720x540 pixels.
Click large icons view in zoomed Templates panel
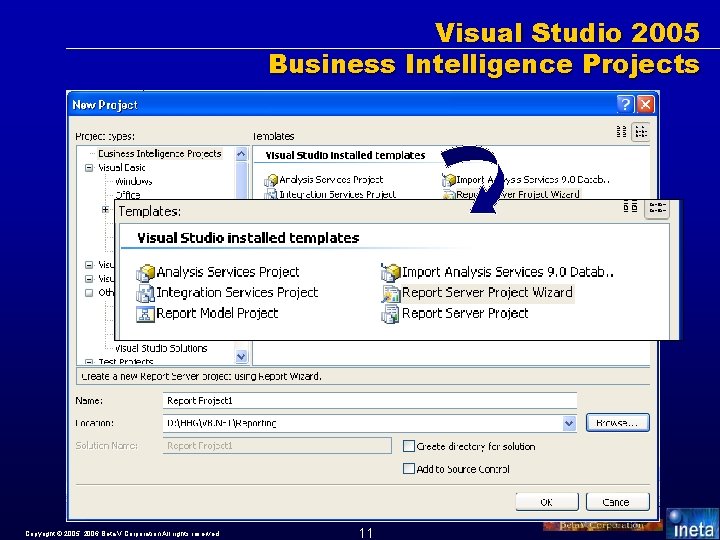(630, 207)
